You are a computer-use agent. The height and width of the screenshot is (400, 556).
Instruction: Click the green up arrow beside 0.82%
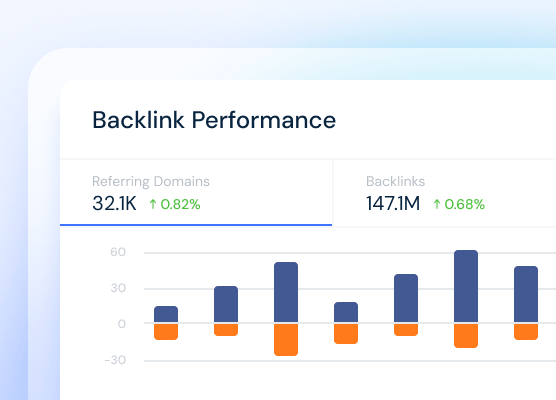click(153, 204)
